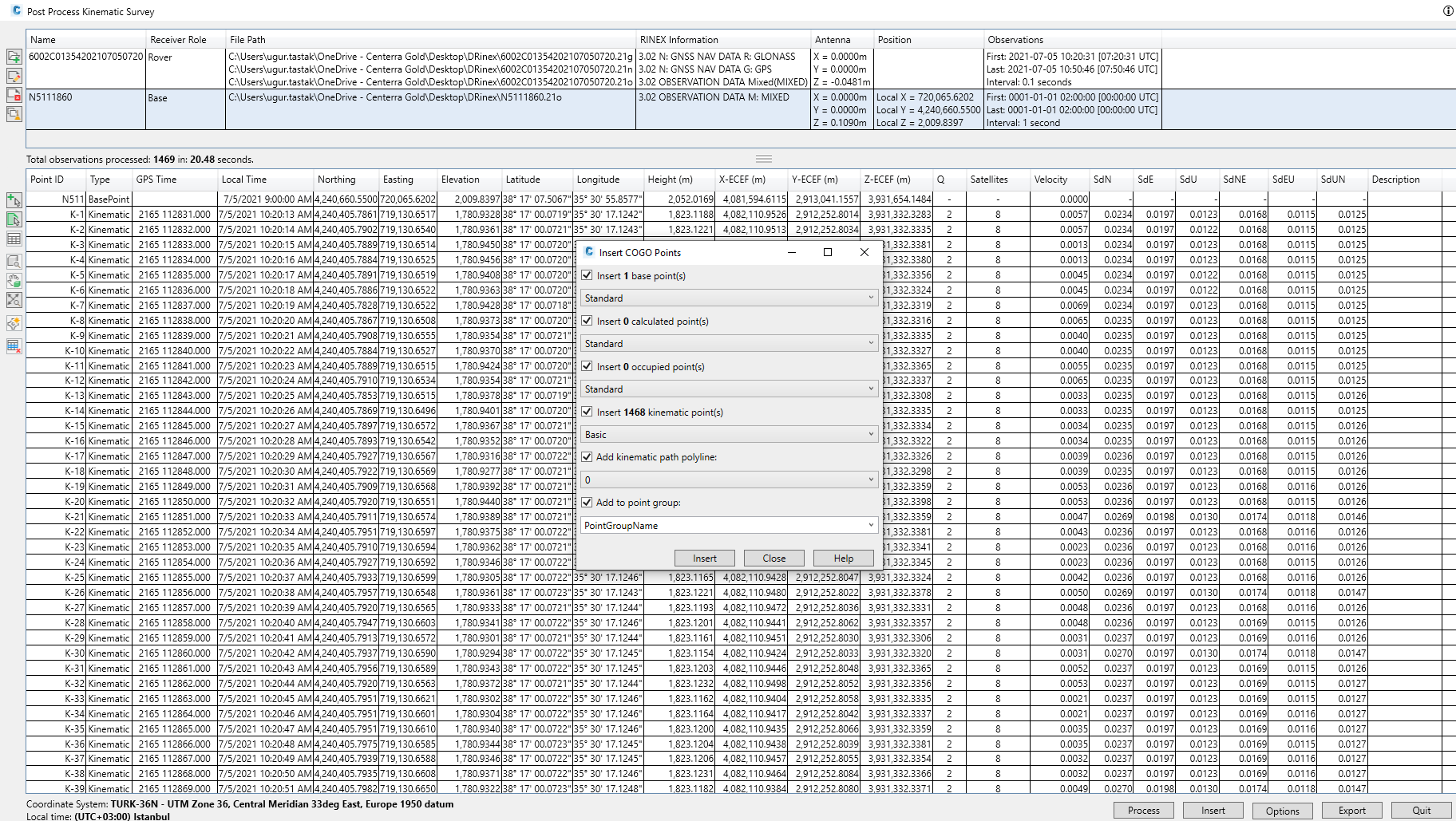Click the remove file red X icon
This screenshot has height=821, width=1456.
(14, 95)
